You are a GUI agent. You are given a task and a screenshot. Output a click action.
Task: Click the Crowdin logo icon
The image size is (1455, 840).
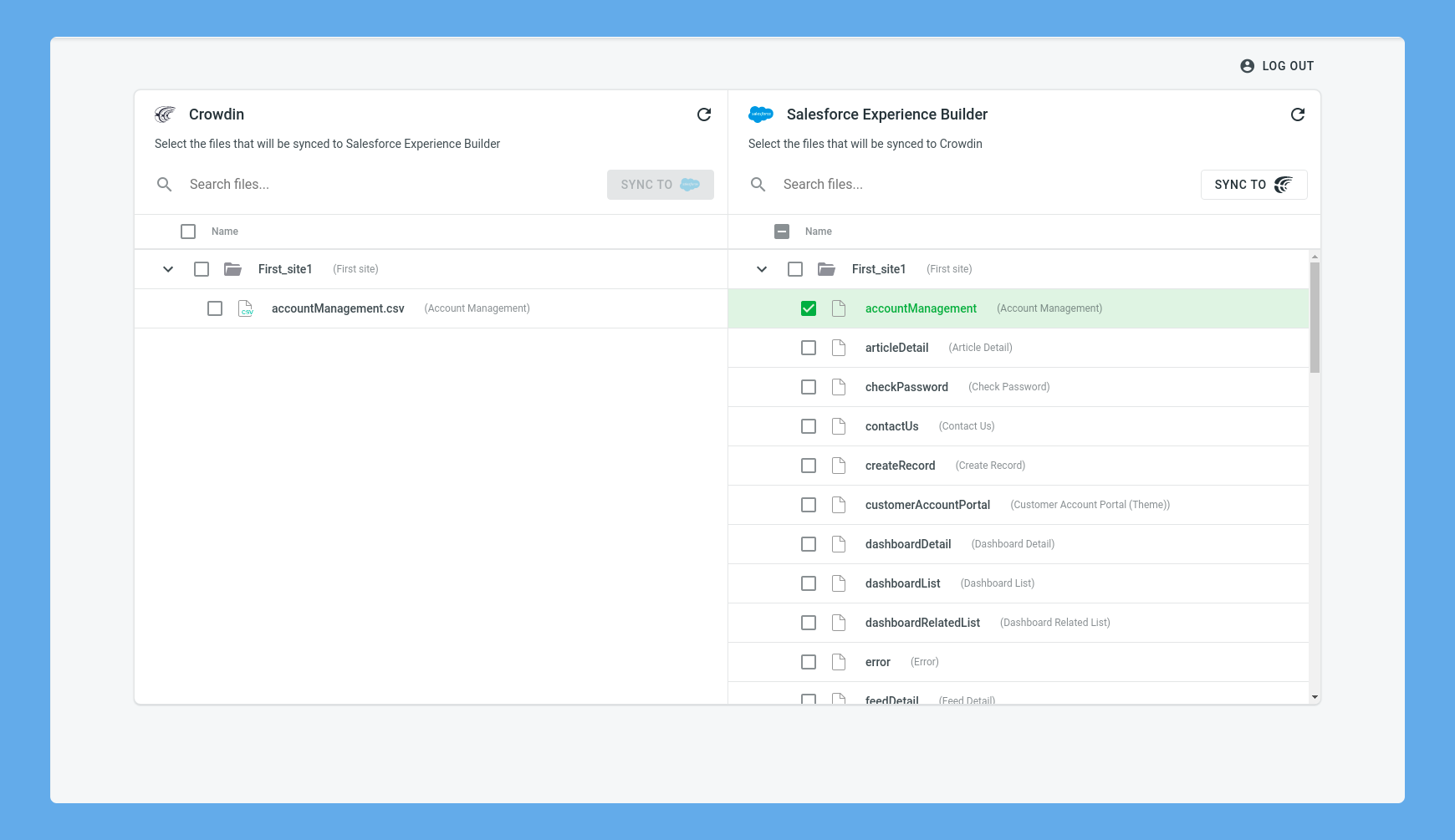(x=166, y=115)
